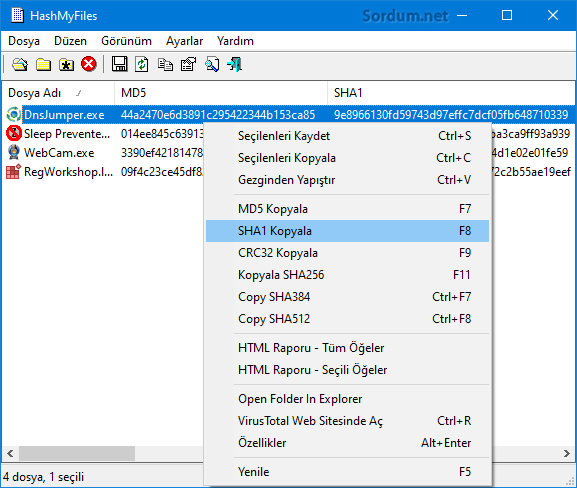577x488 pixels.
Task: Click the Find magnifier toolbar icon
Action: tap(212, 64)
